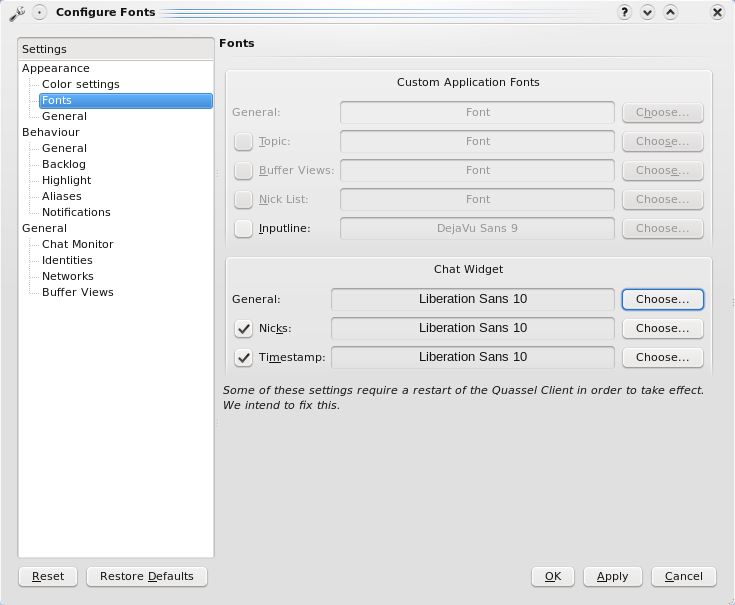This screenshot has height=605, width=735.
Task: Select Behaviour category in tree
Action: coord(51,132)
